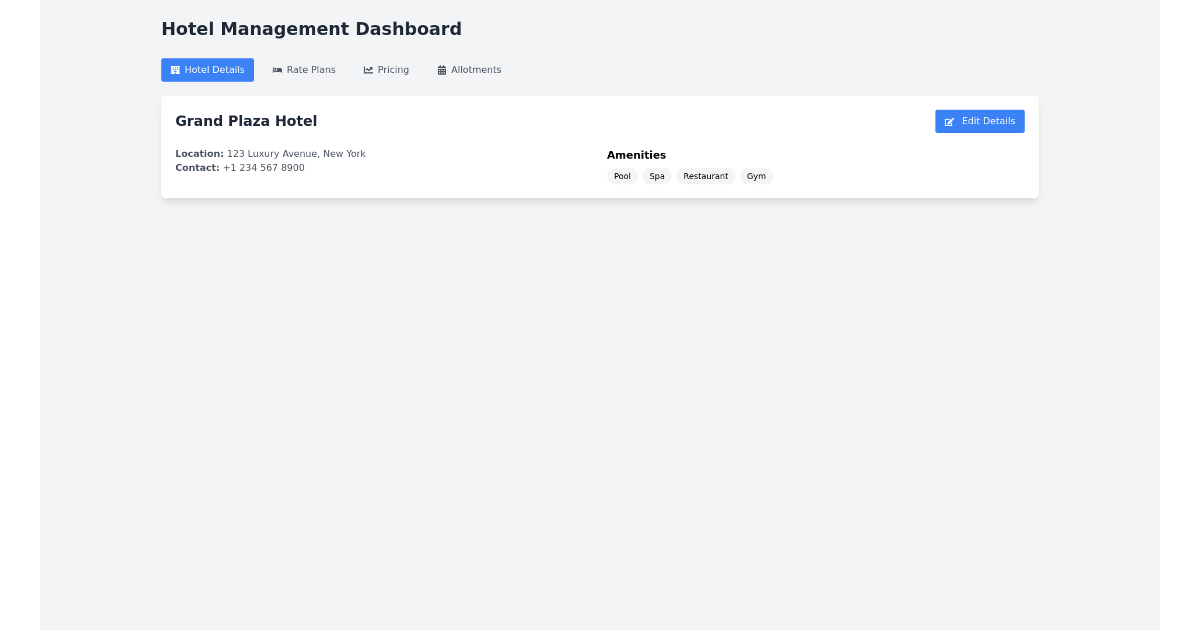This screenshot has width=1200, height=630.
Task: Click the Gym amenity tag
Action: pyautogui.click(x=756, y=176)
